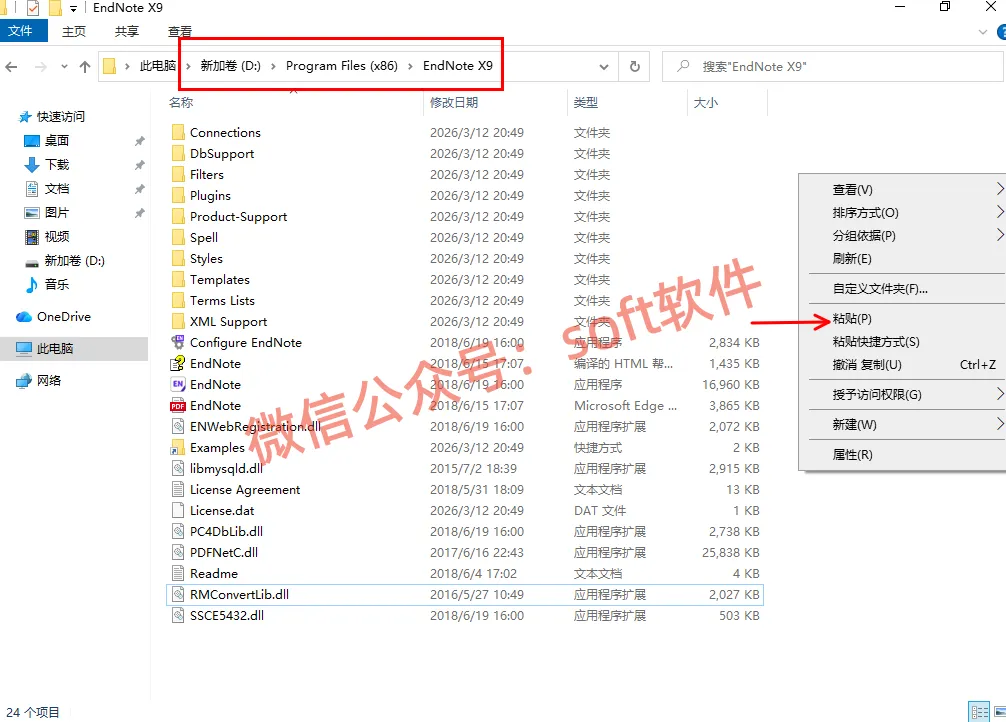Image resolution: width=1006 pixels, height=722 pixels.
Task: Open Properties from the context menu
Action: 852,454
